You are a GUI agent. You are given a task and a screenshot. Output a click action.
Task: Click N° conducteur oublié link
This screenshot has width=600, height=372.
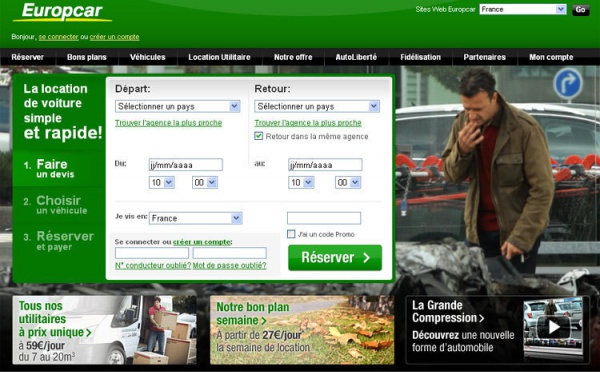(x=153, y=265)
